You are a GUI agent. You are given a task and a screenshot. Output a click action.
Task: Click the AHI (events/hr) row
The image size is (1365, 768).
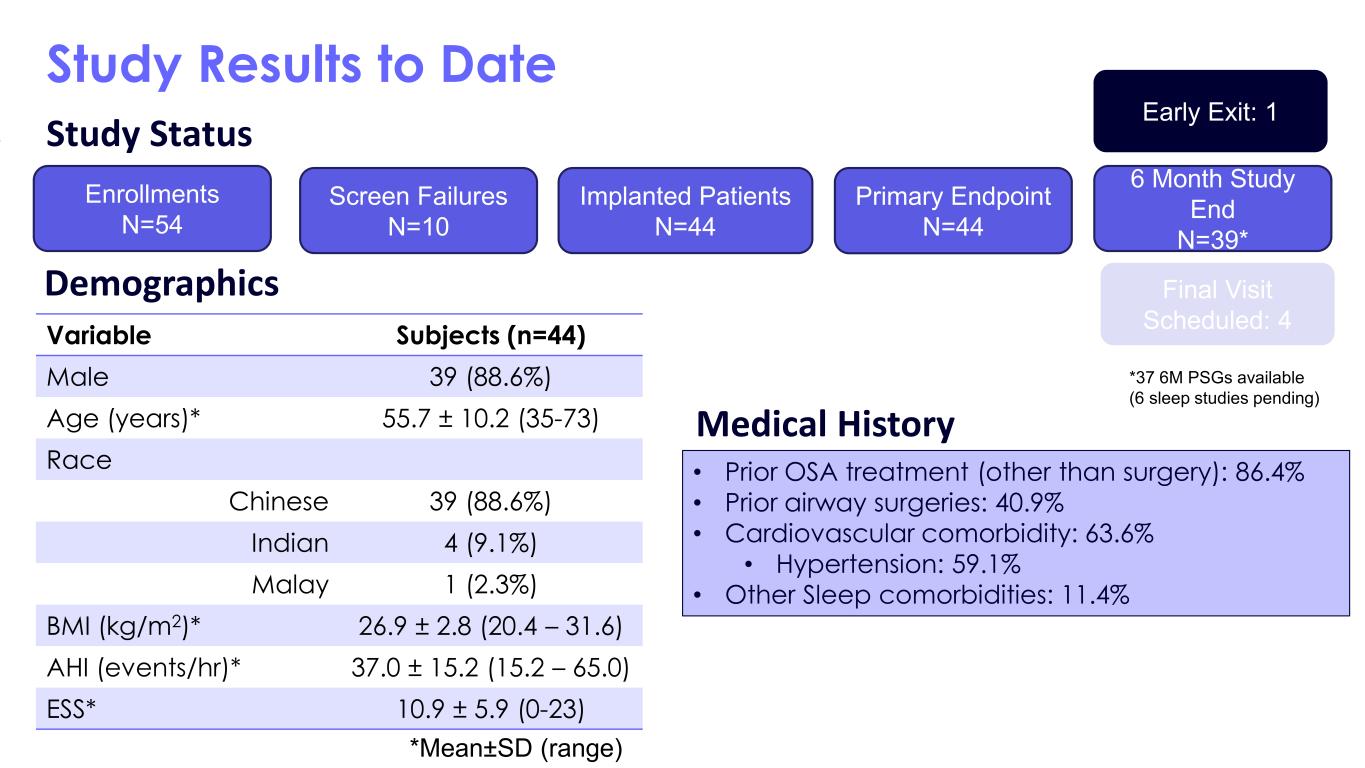pos(338,667)
